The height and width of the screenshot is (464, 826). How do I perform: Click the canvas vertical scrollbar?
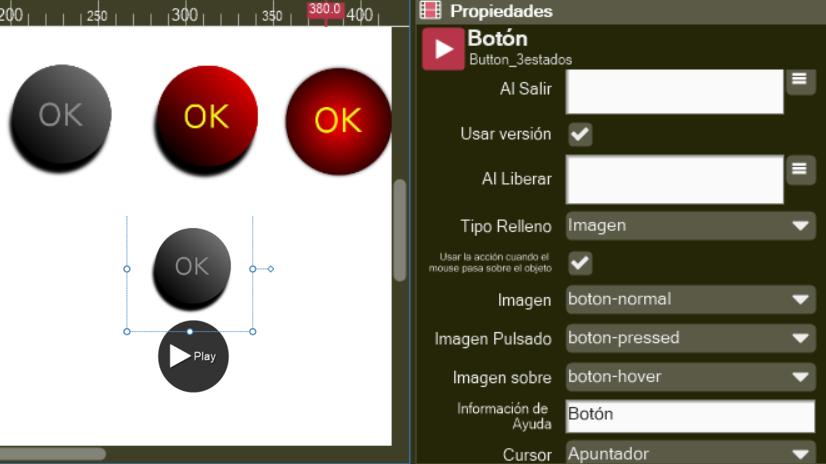pyautogui.click(x=400, y=230)
